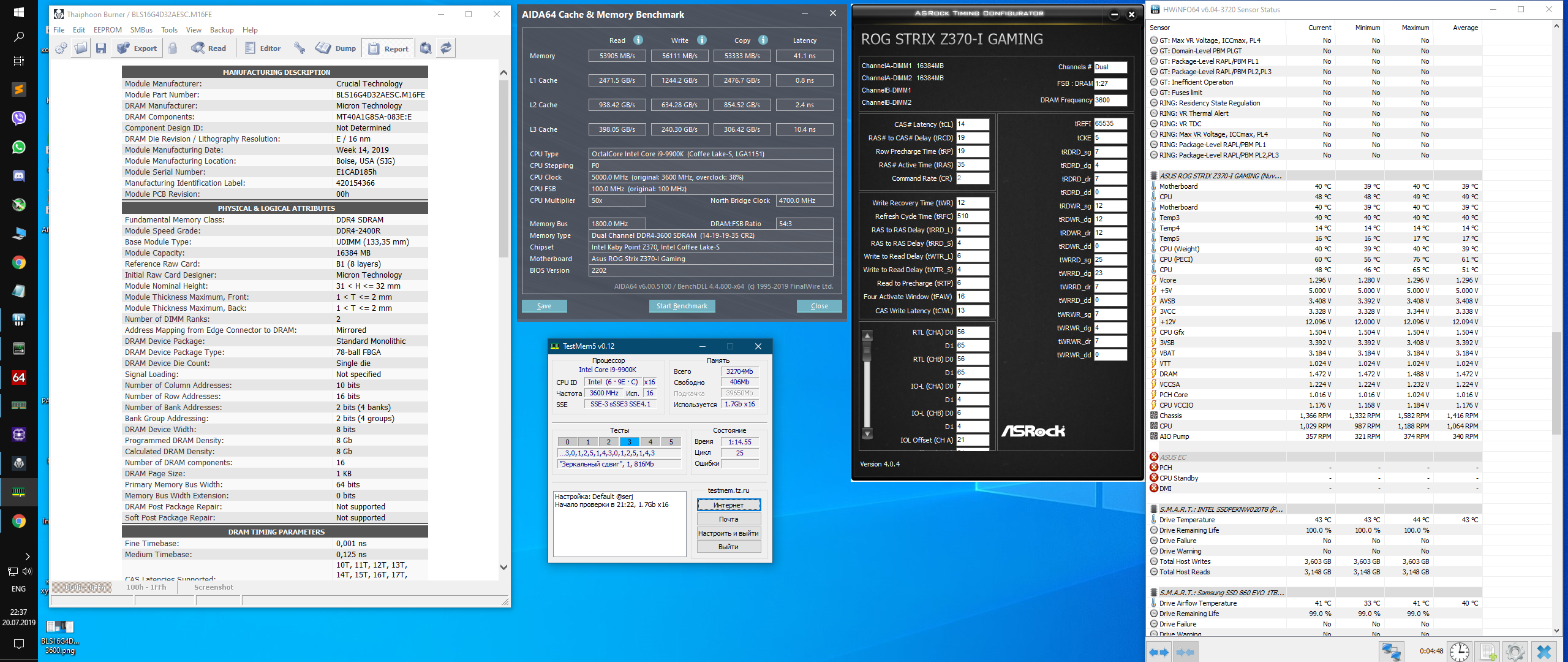This screenshot has width=1568, height=662.
Task: Click the Dump toolbar button
Action: click(x=336, y=48)
